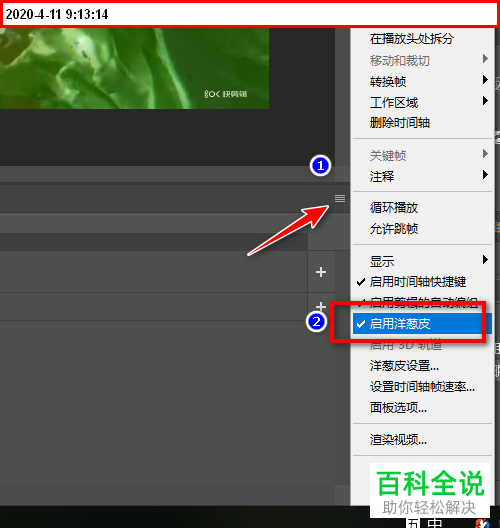
Task: Expand 关键帧 submenu
Action: [422, 155]
